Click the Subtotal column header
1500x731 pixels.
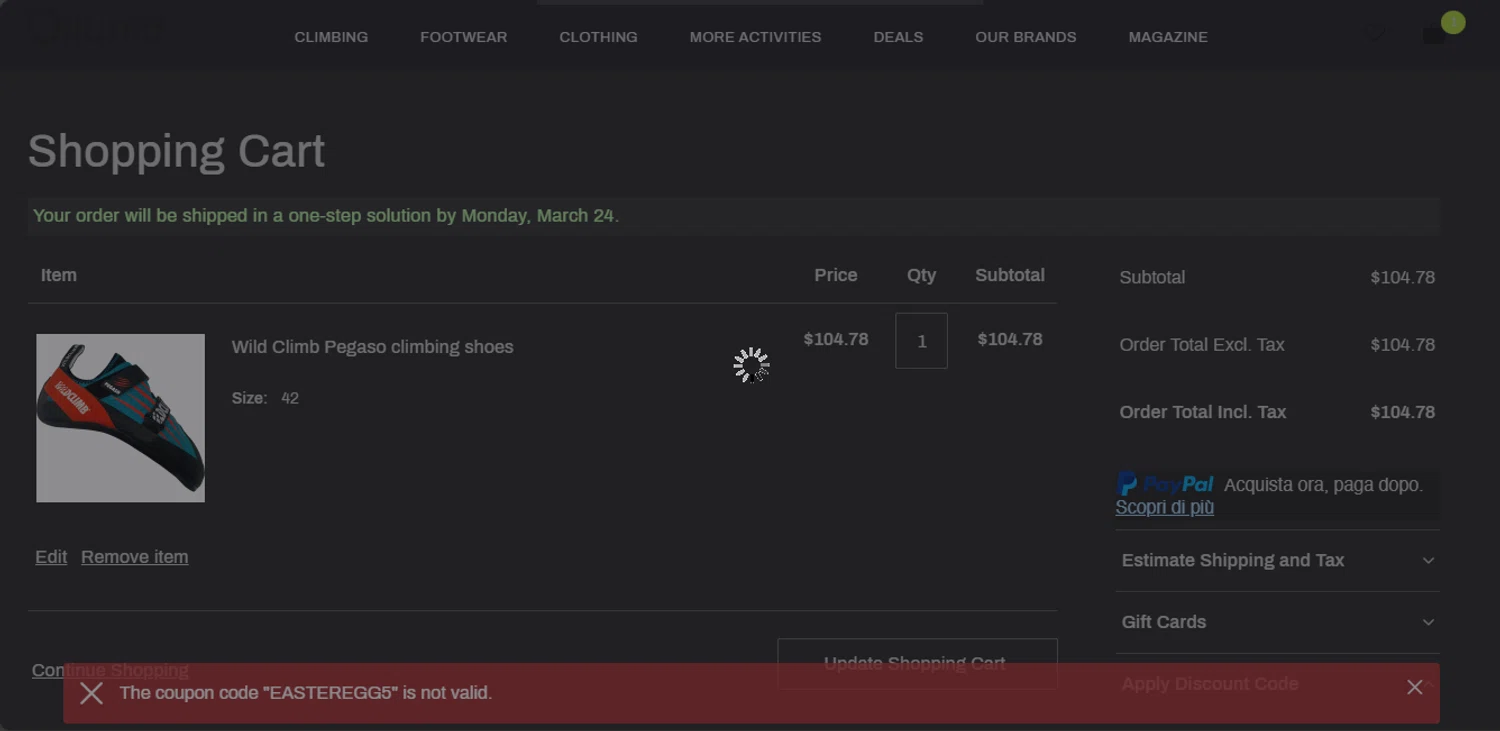coord(1010,275)
